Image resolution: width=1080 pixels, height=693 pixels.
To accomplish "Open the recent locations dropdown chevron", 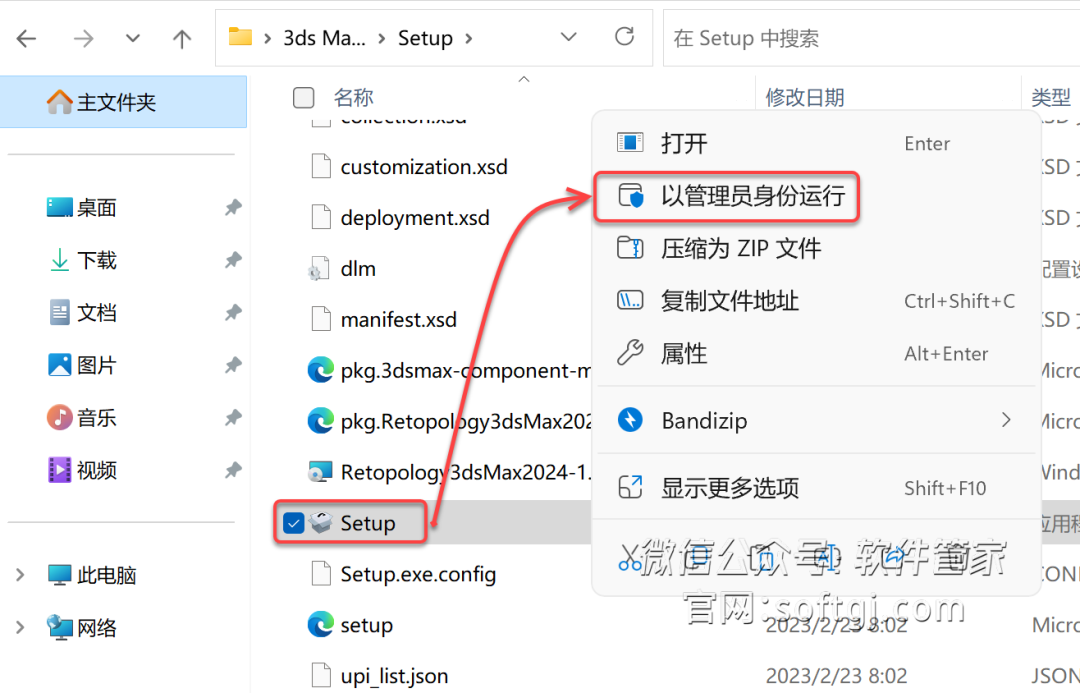I will pyautogui.click(x=133, y=39).
